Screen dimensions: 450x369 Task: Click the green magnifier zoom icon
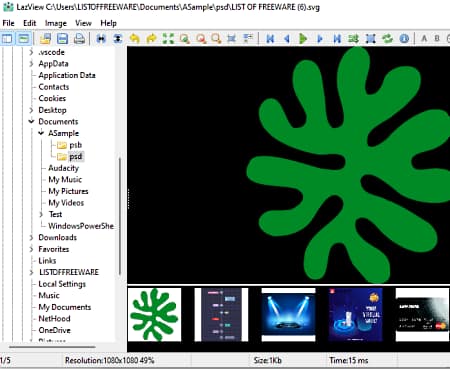[x=184, y=39]
